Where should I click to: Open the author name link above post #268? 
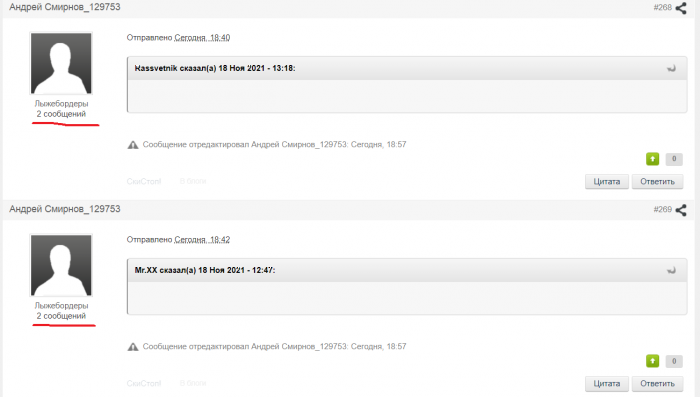[65, 7]
